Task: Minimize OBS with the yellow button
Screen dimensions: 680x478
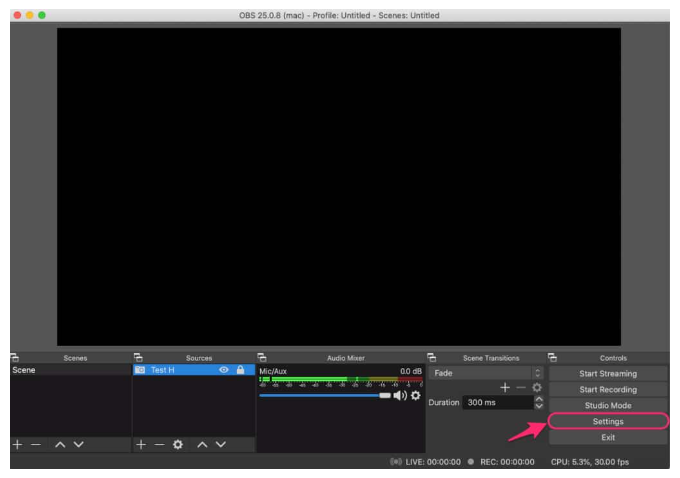Action: pos(29,15)
